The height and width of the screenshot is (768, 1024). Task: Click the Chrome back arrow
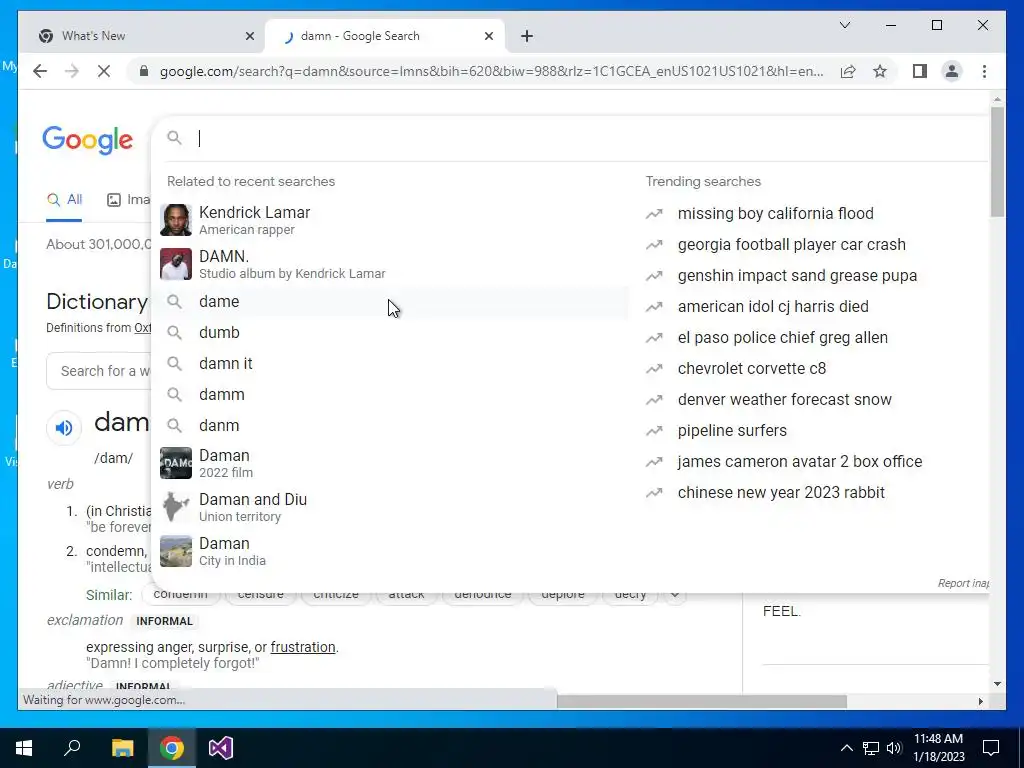(x=40, y=71)
